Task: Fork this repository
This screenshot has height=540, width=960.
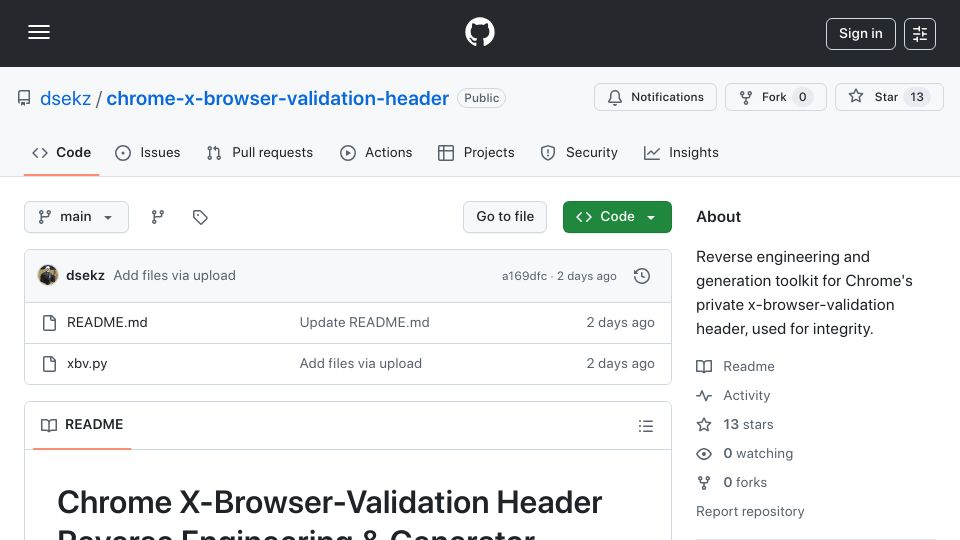Action: [776, 97]
